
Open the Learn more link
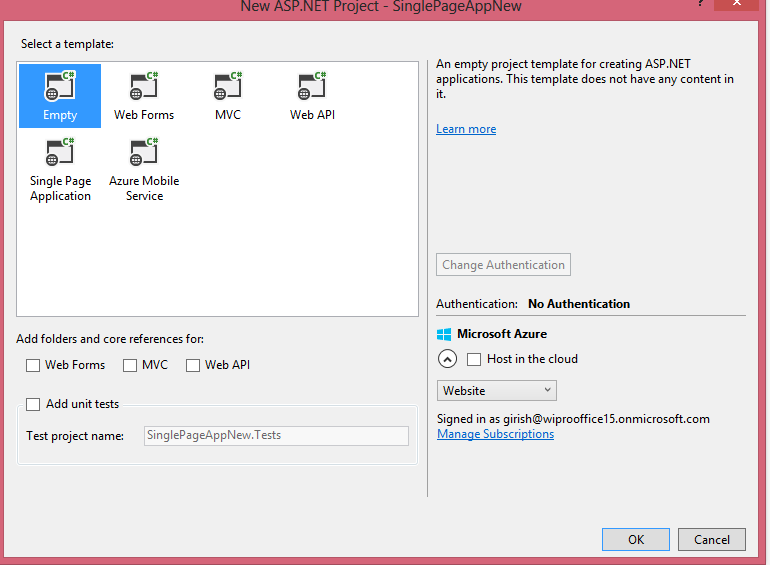pyautogui.click(x=466, y=129)
